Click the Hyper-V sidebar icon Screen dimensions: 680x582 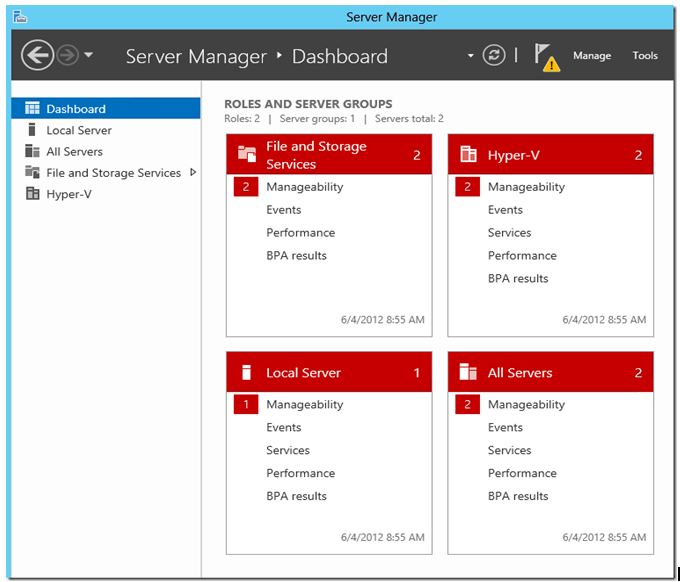coord(32,193)
